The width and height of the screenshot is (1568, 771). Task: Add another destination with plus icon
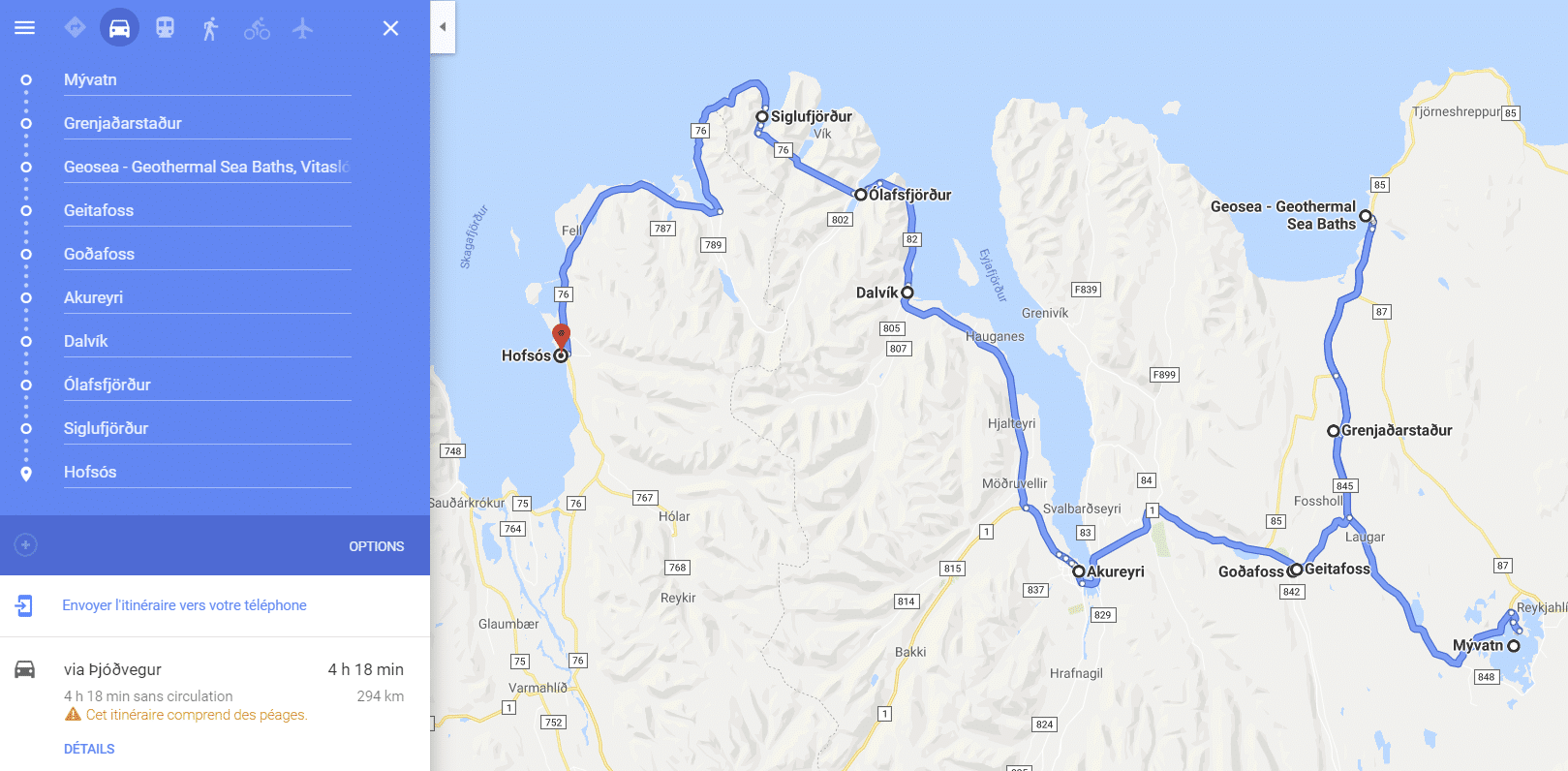pyautogui.click(x=26, y=545)
